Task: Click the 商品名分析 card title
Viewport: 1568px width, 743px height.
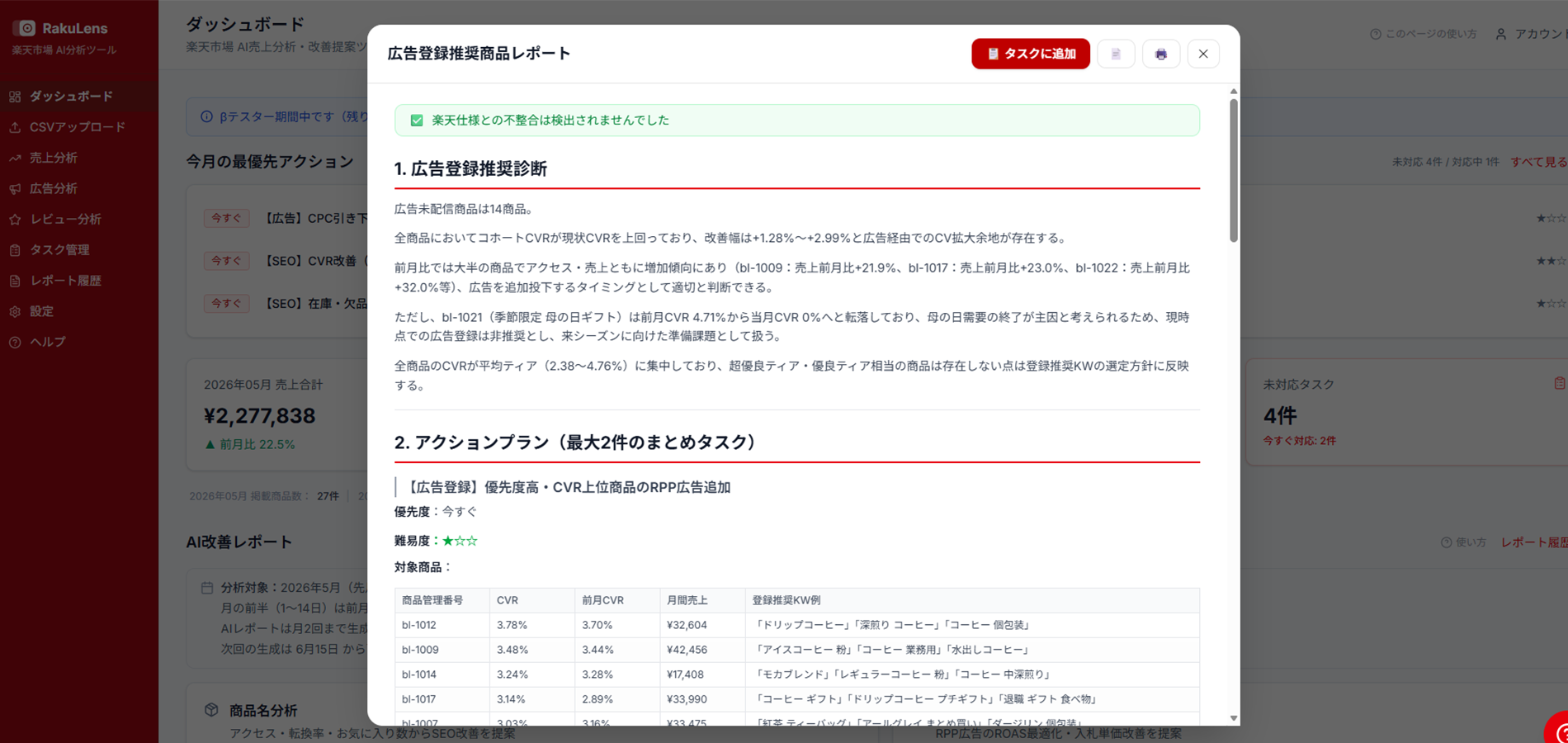Action: (x=263, y=710)
